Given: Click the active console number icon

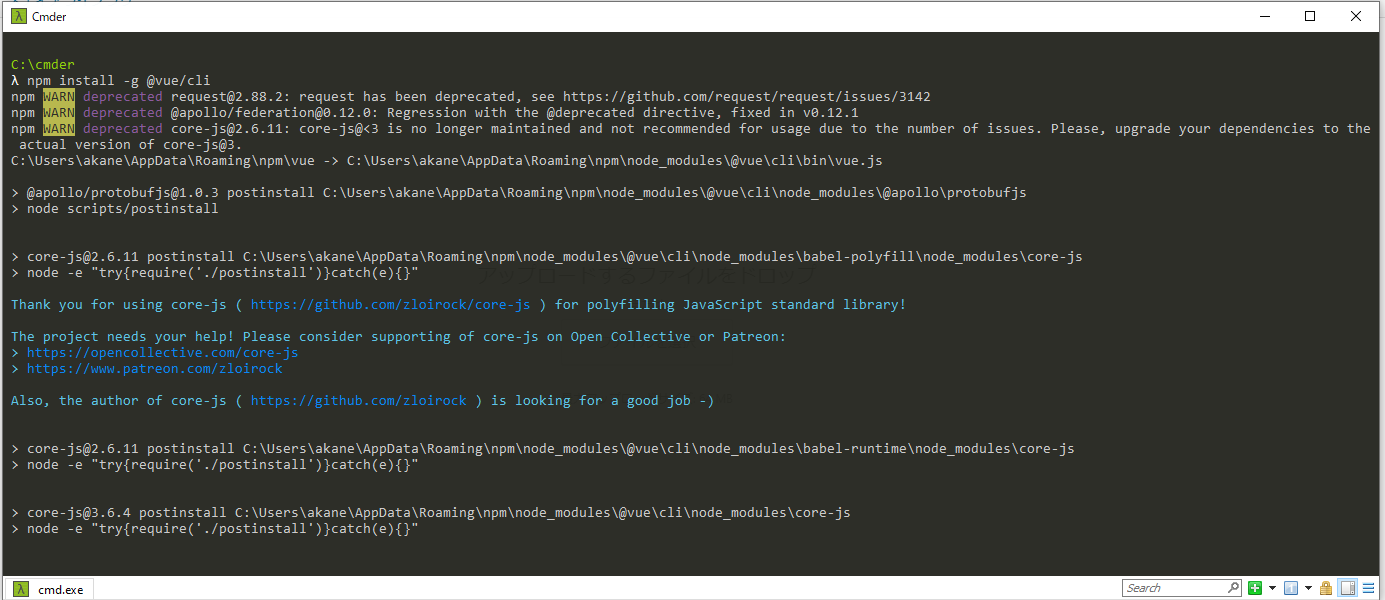Looking at the screenshot, I should click(x=1291, y=588).
